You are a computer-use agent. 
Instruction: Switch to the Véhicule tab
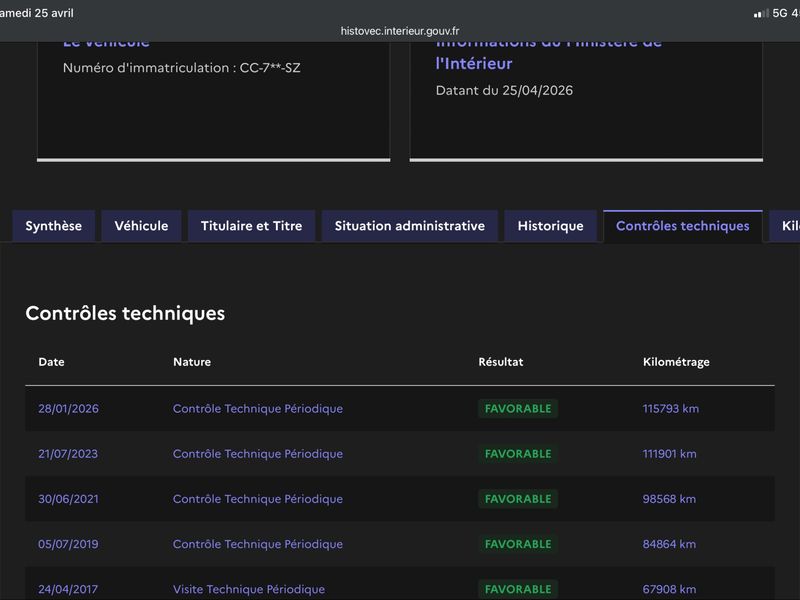[141, 226]
